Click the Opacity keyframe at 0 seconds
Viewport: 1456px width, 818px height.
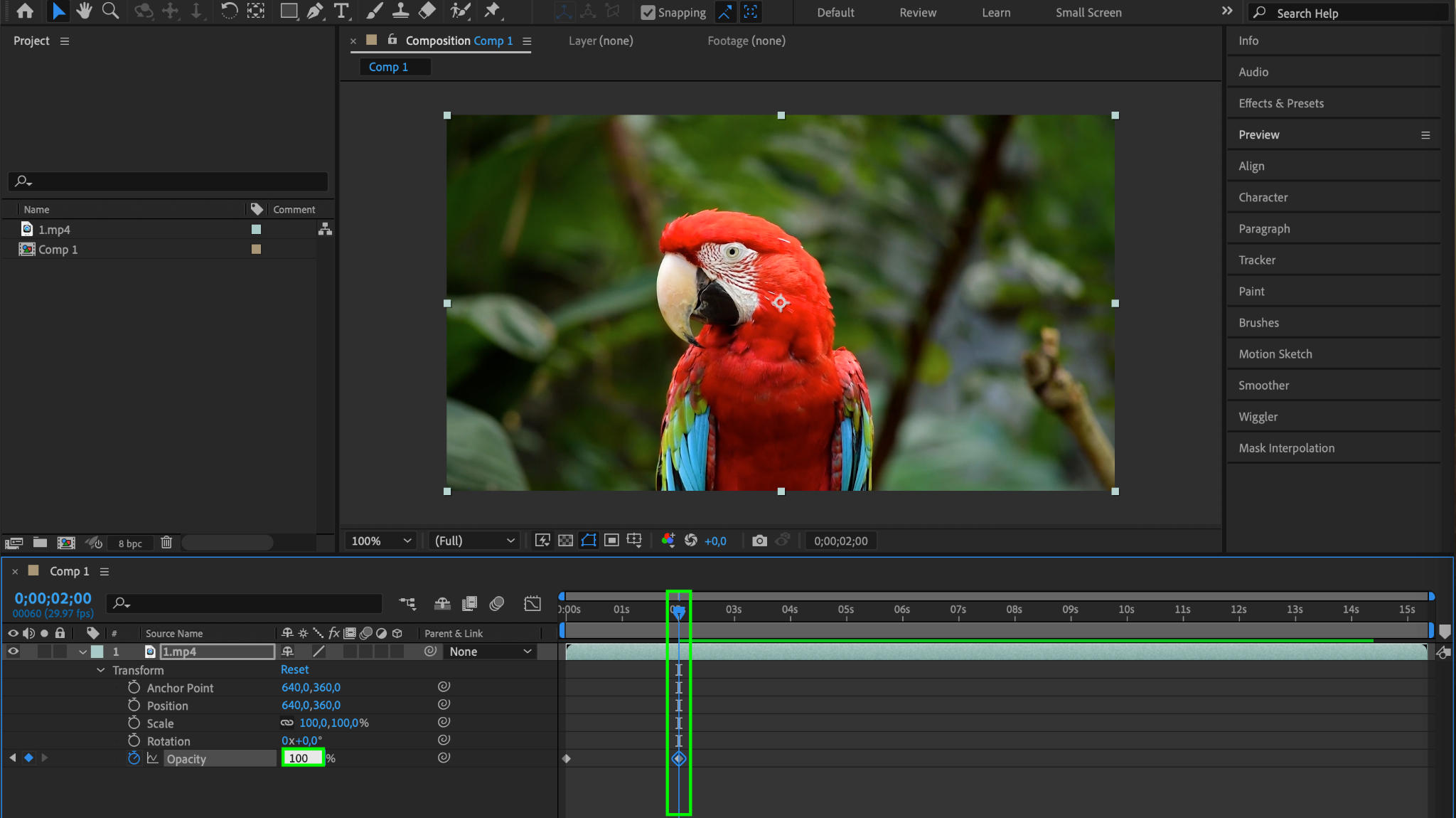[x=567, y=758]
